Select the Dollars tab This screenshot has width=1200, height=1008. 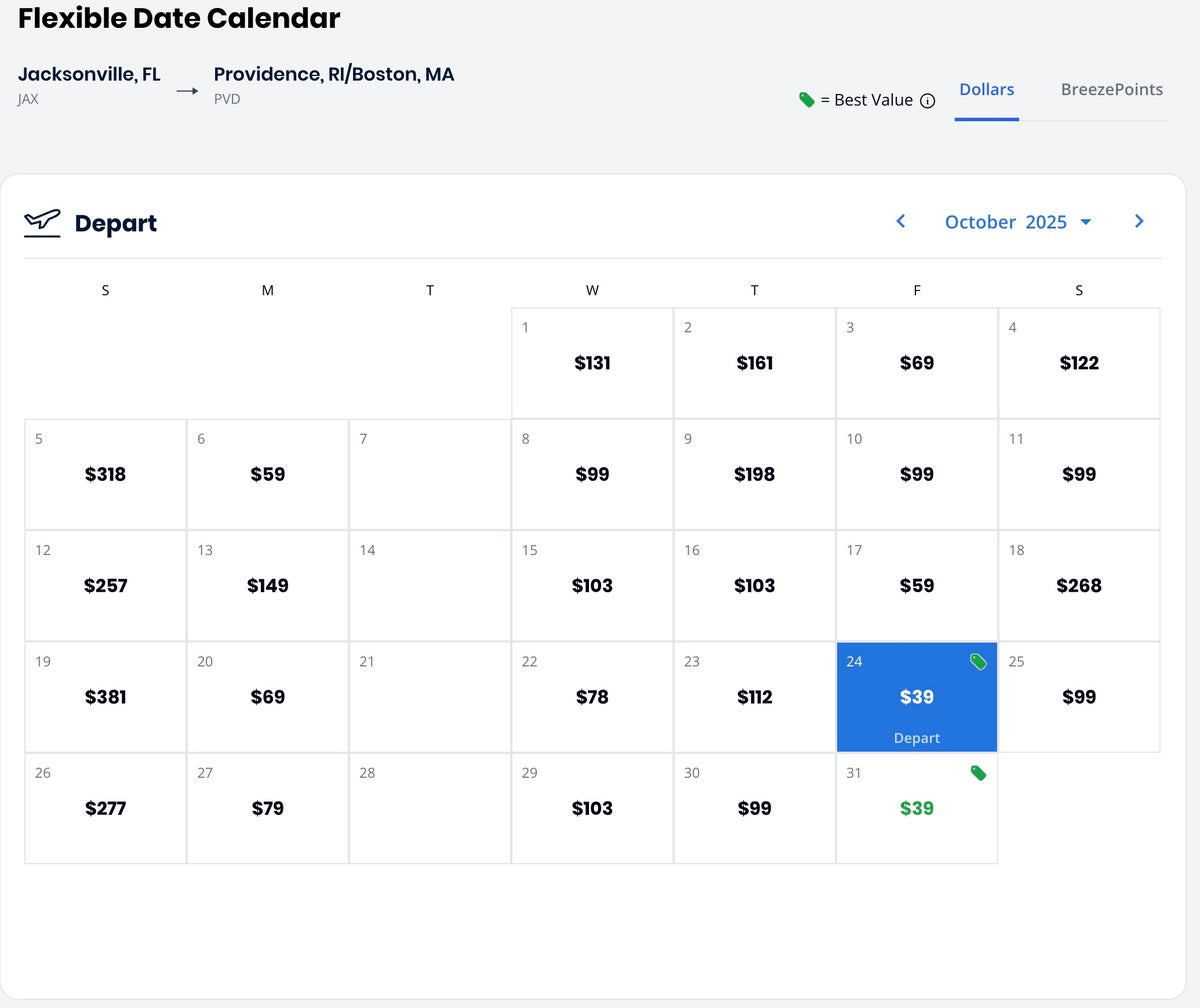986,89
